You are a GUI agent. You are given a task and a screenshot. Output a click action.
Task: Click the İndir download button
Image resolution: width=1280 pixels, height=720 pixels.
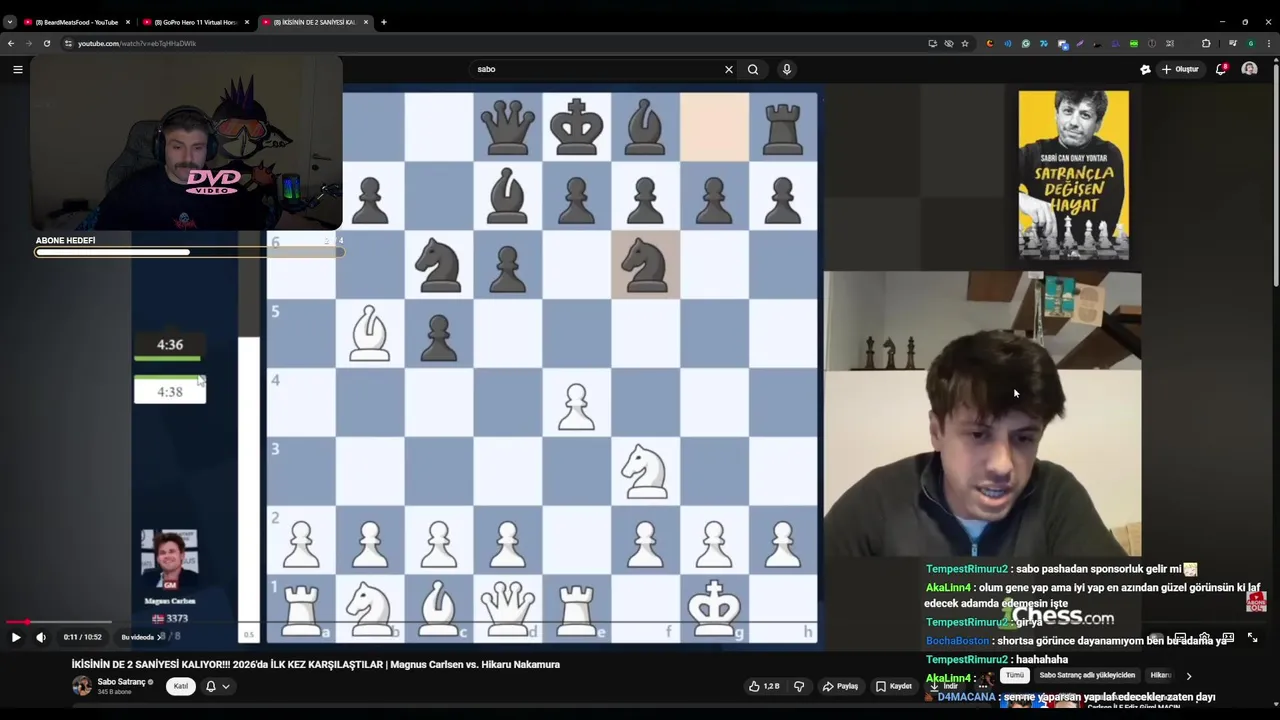[944, 686]
